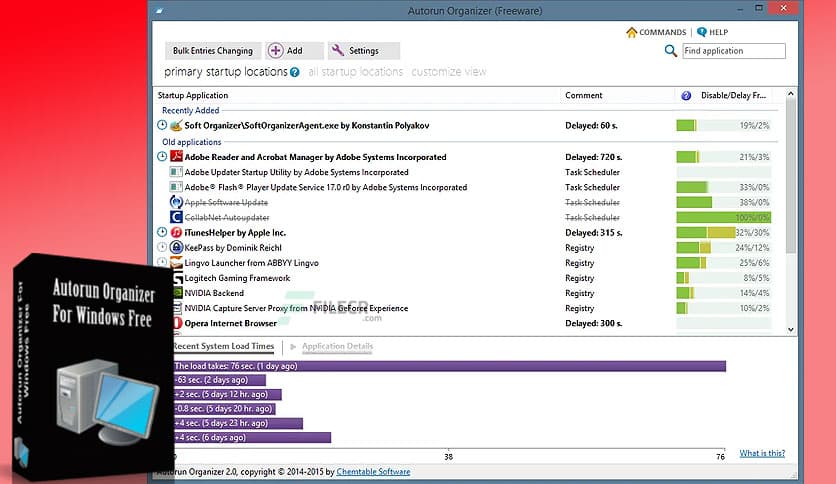The image size is (836, 484).
Task: Click the '-63 sec. (2 days ago)' bar
Action: (x=220, y=380)
